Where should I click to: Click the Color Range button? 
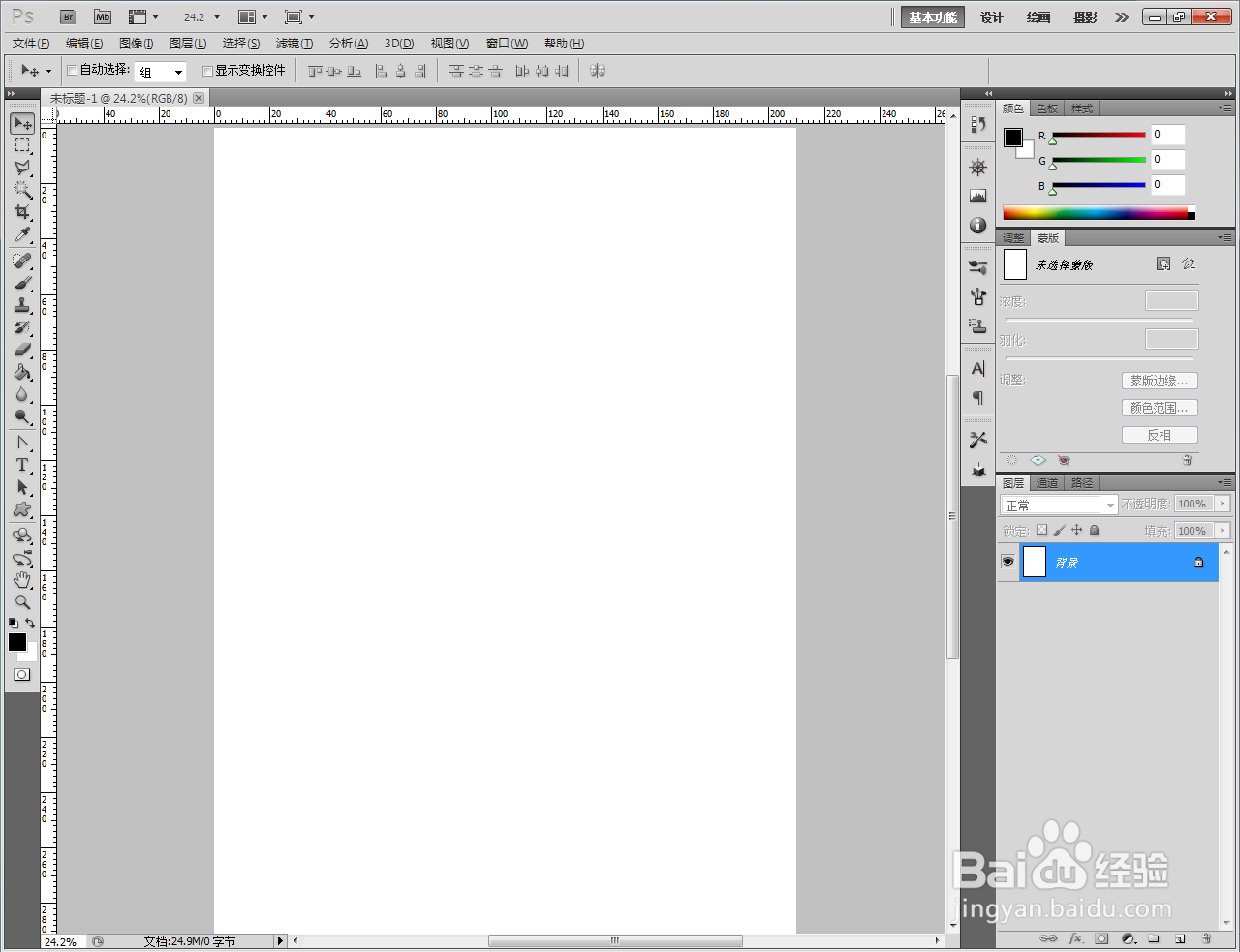[x=1160, y=408]
